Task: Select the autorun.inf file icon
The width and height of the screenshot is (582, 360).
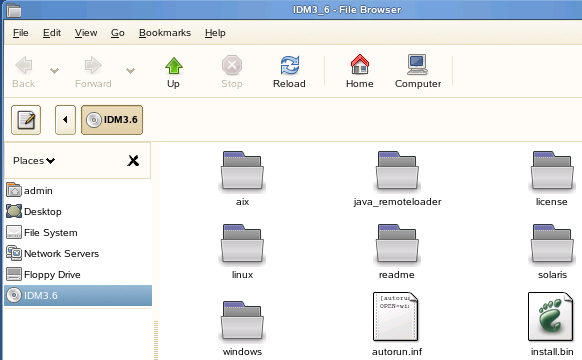Action: (396, 317)
